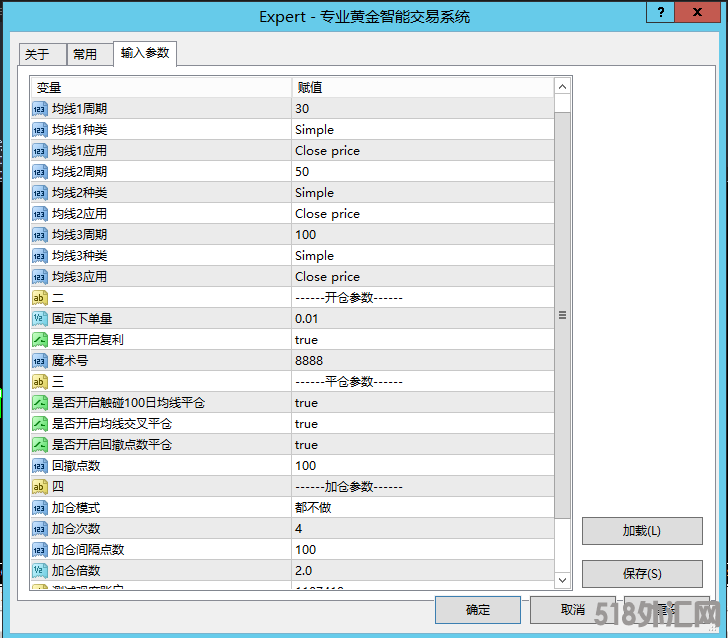Image resolution: width=728 pixels, height=638 pixels.
Task: Click the 变量 column header
Action: 161,87
